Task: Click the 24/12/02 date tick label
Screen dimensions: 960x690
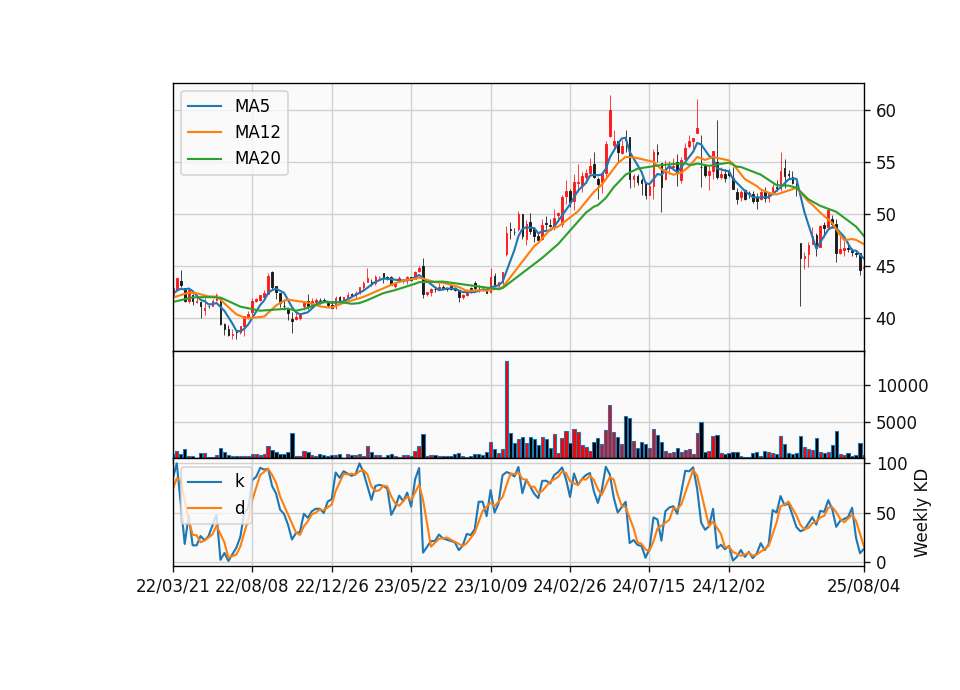Action: tap(729, 586)
